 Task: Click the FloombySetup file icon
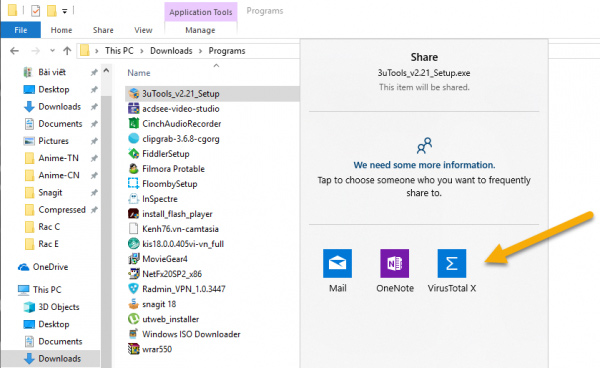pos(134,183)
